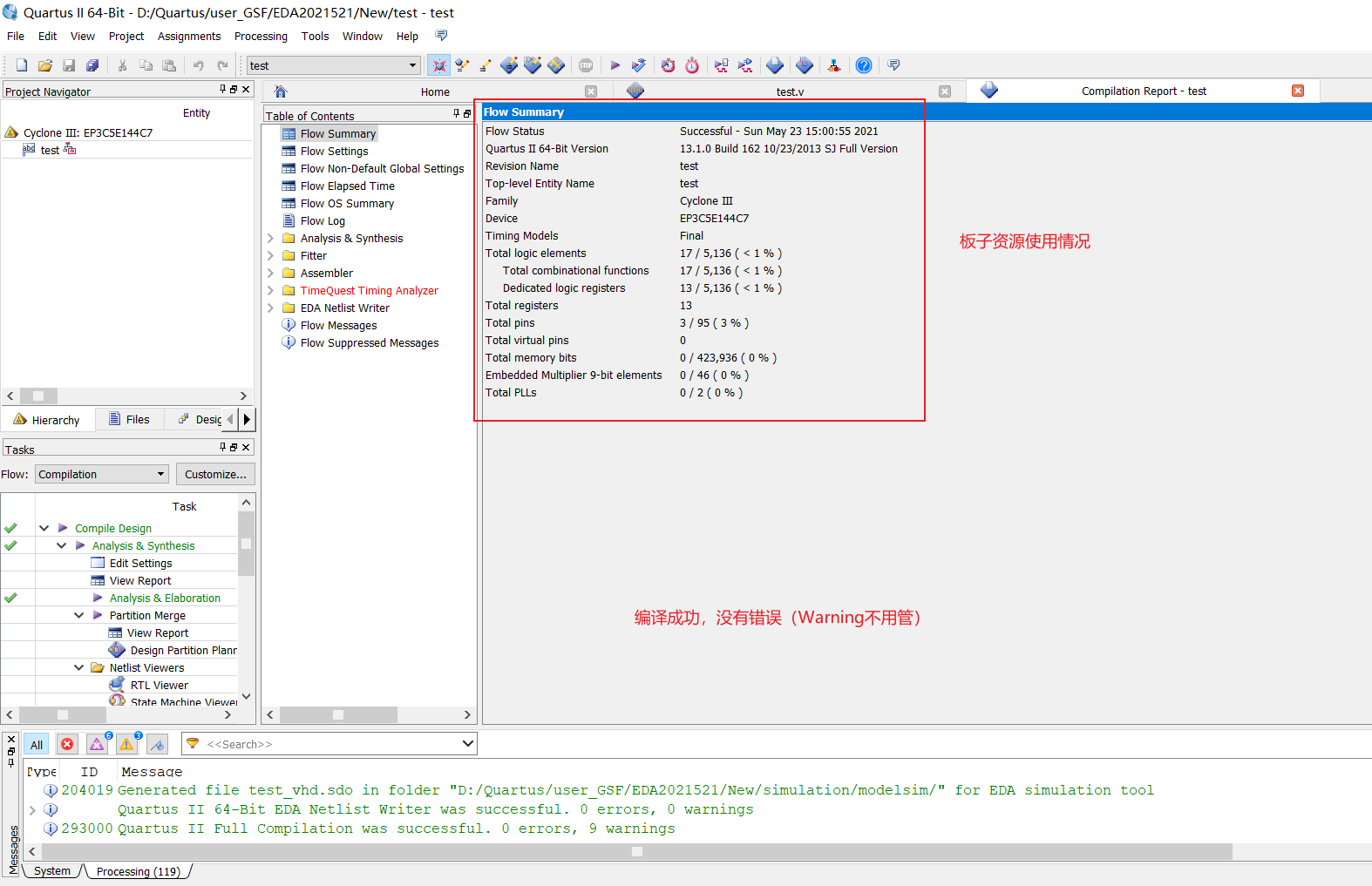Click the messages horizontal scrollbar

pyautogui.click(x=637, y=851)
